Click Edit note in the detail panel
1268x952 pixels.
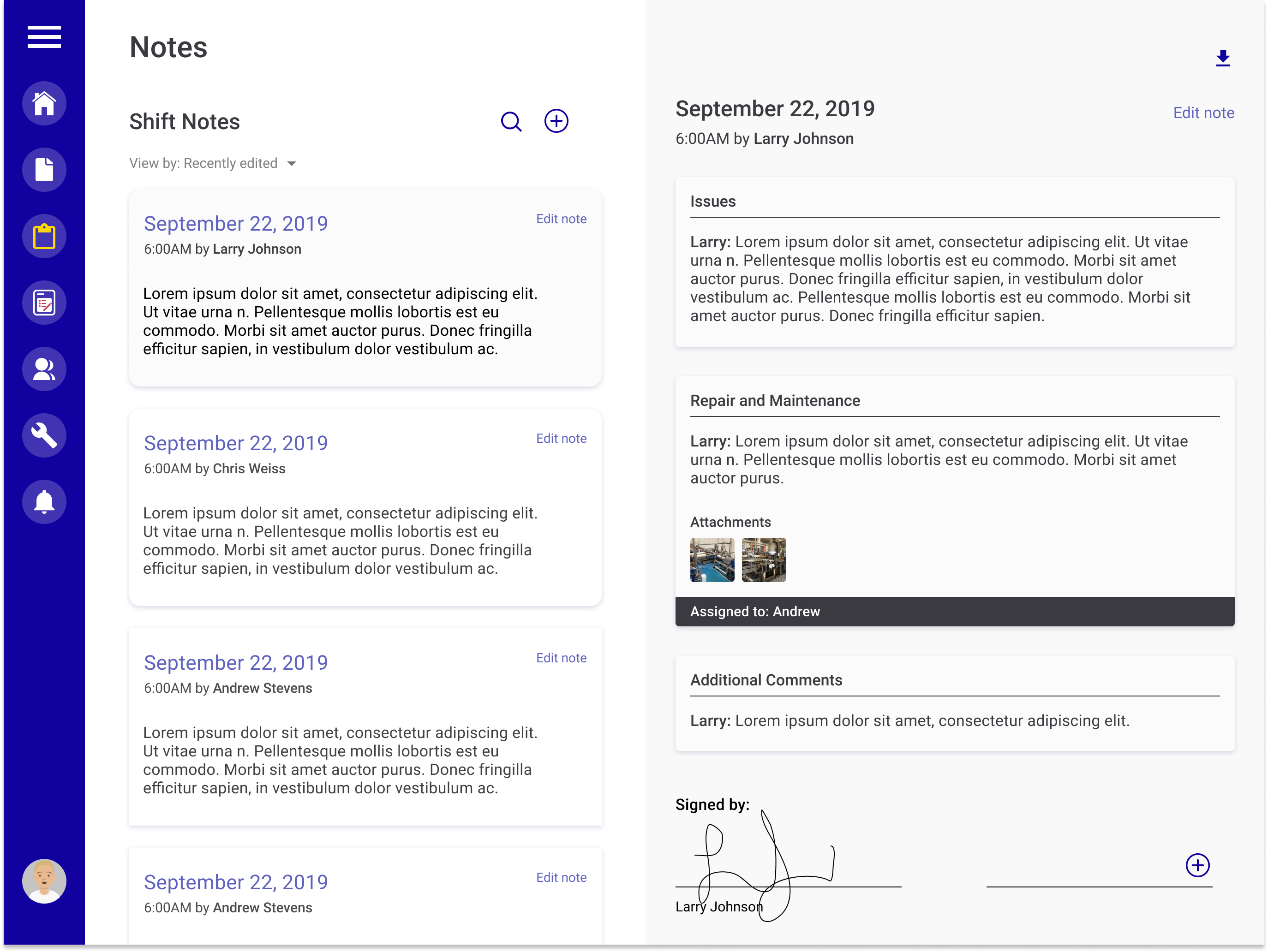1203,113
